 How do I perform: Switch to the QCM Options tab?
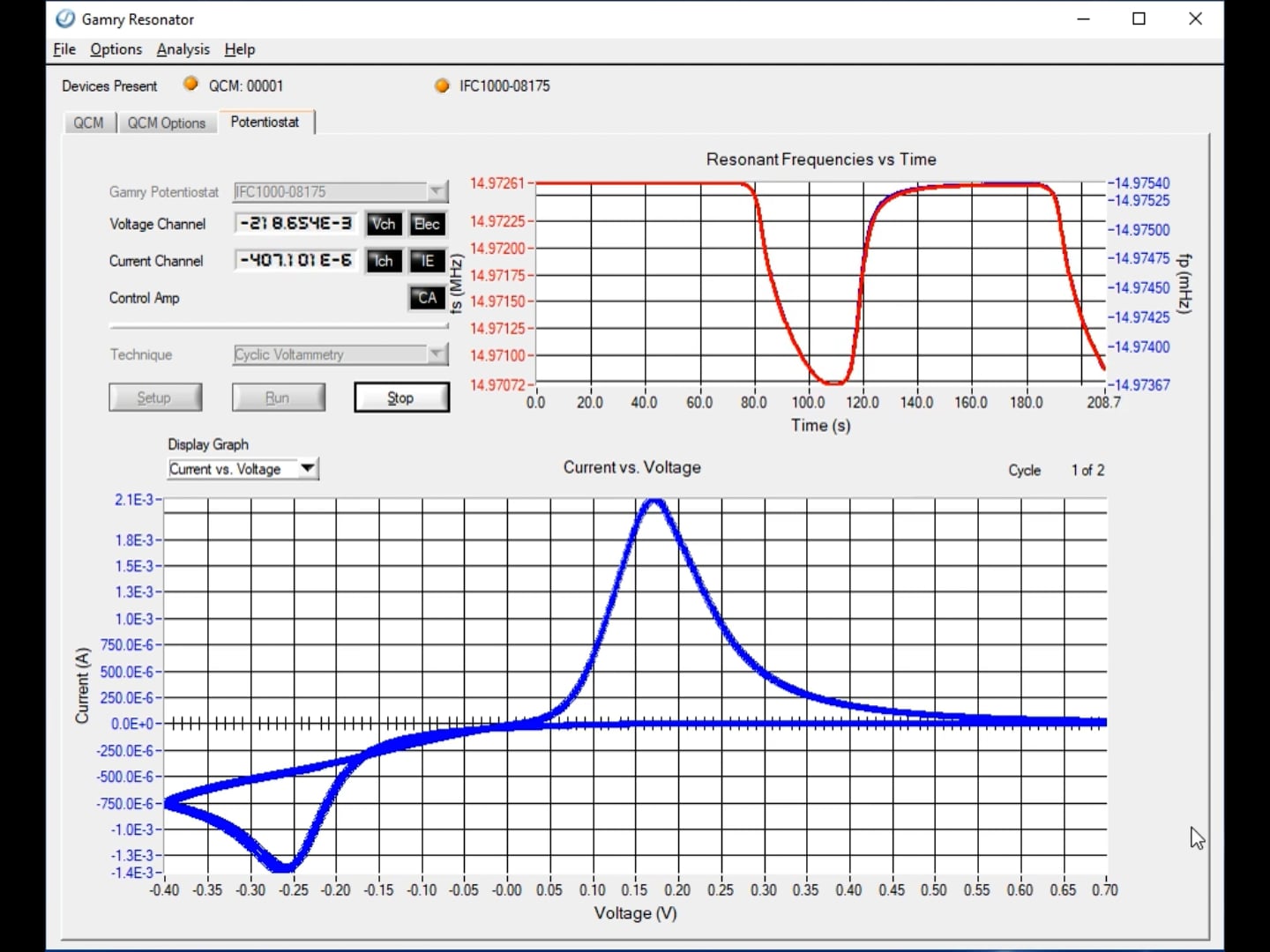tap(166, 123)
